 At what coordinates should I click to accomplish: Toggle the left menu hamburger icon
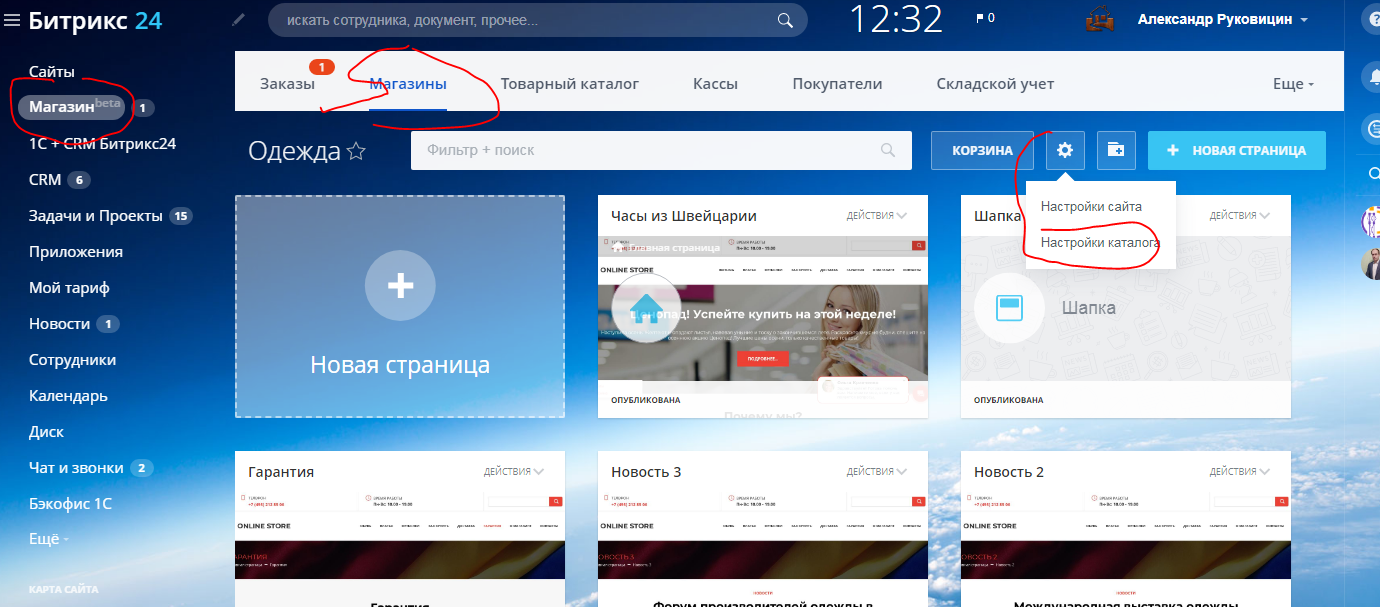12,20
